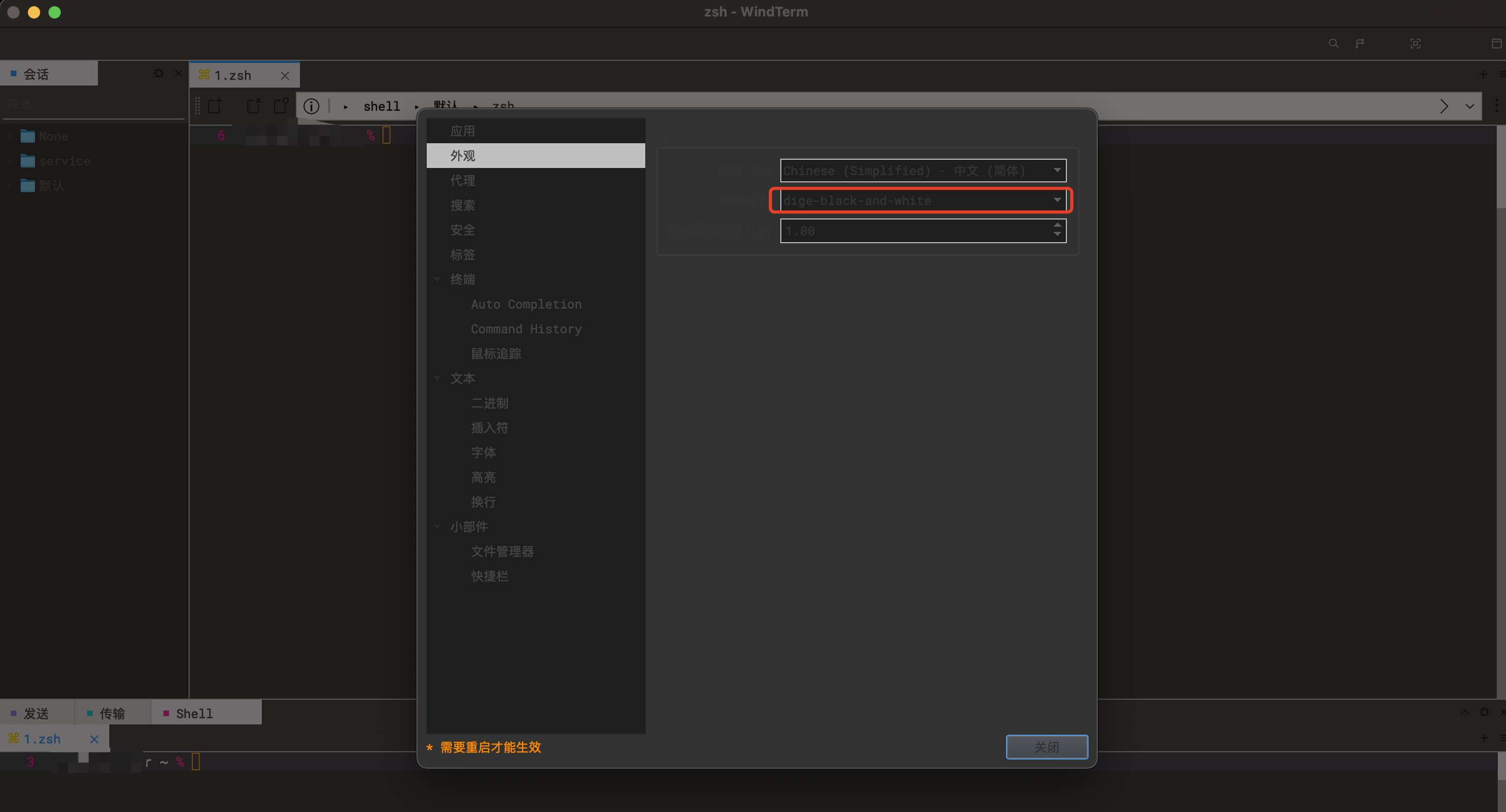
Task: Select the 代理 category in the settings sidebar
Action: click(x=462, y=180)
